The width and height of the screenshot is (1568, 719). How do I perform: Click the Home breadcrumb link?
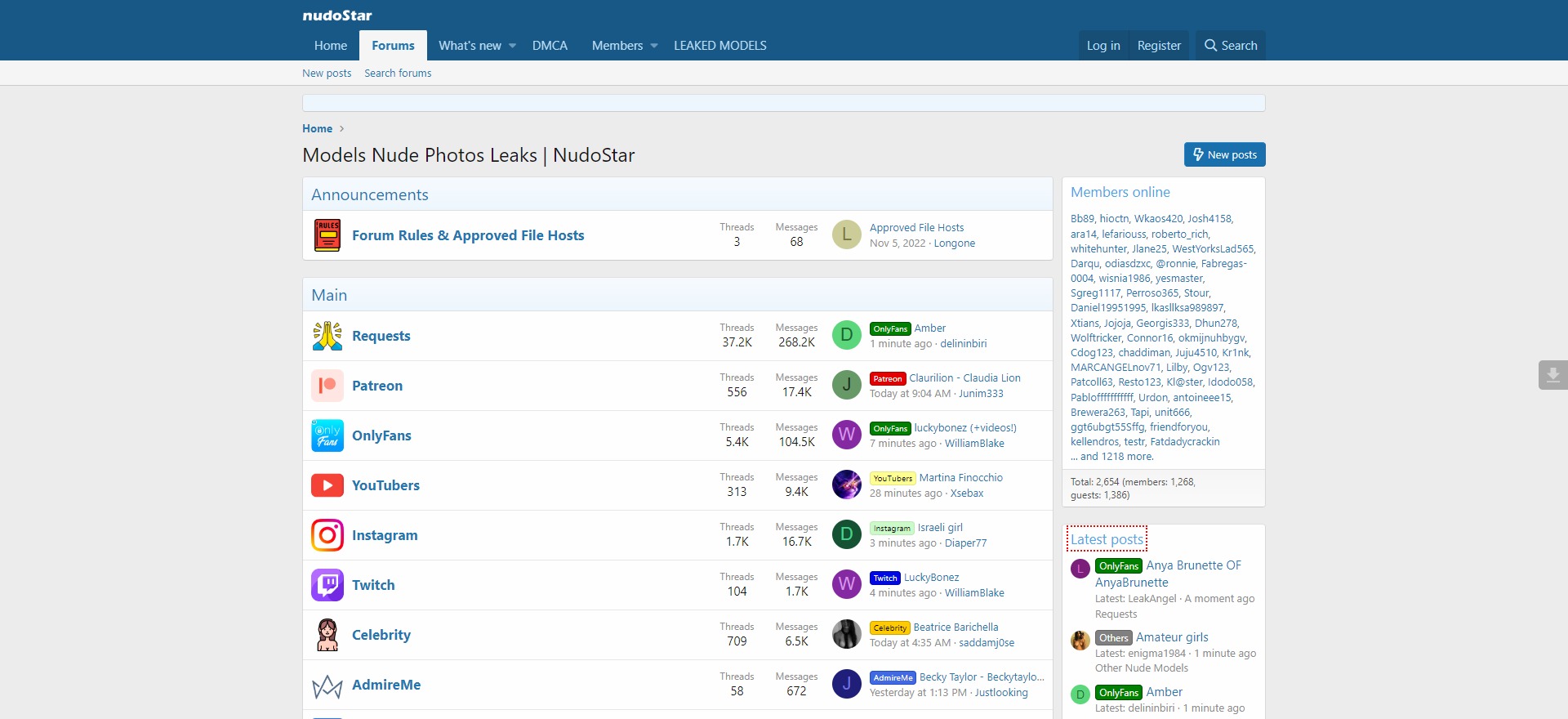[317, 129]
